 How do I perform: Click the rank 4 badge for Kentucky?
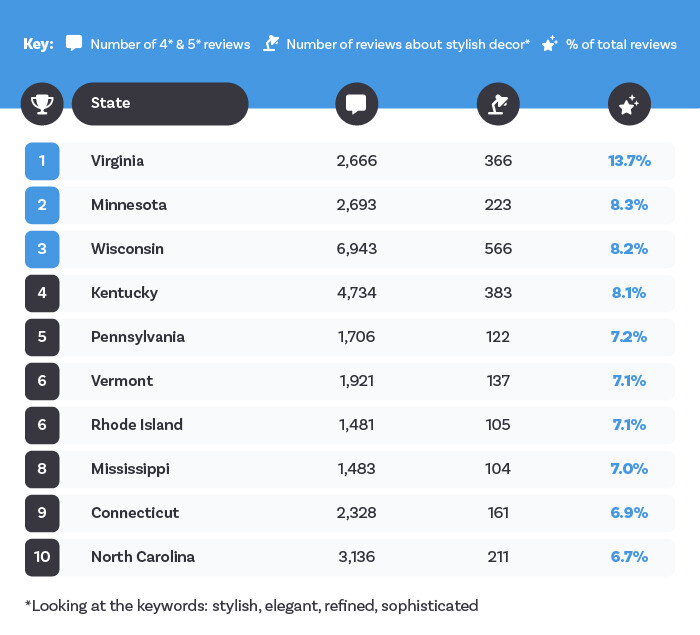(42, 293)
